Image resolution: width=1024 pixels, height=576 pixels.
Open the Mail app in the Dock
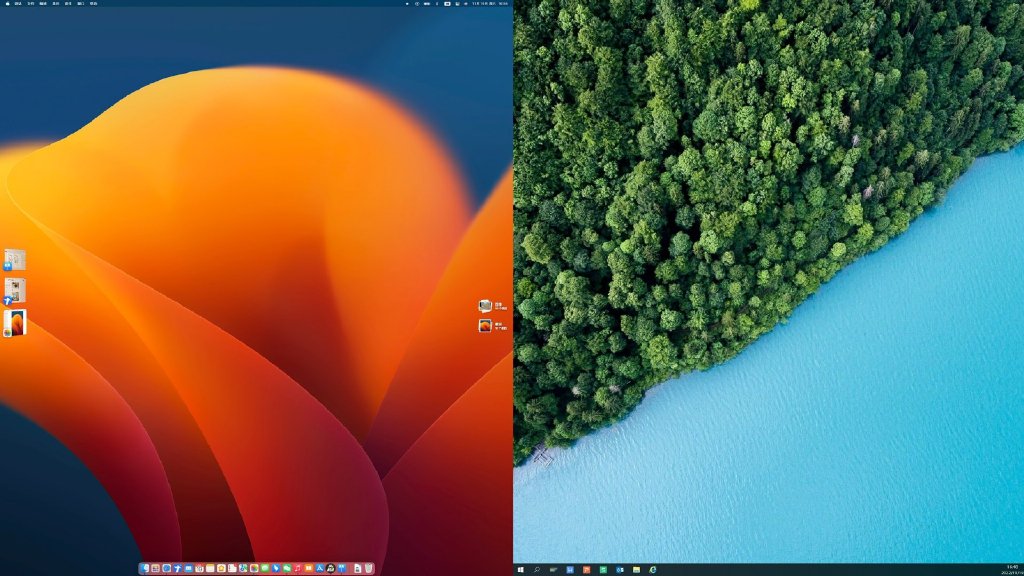(189, 568)
